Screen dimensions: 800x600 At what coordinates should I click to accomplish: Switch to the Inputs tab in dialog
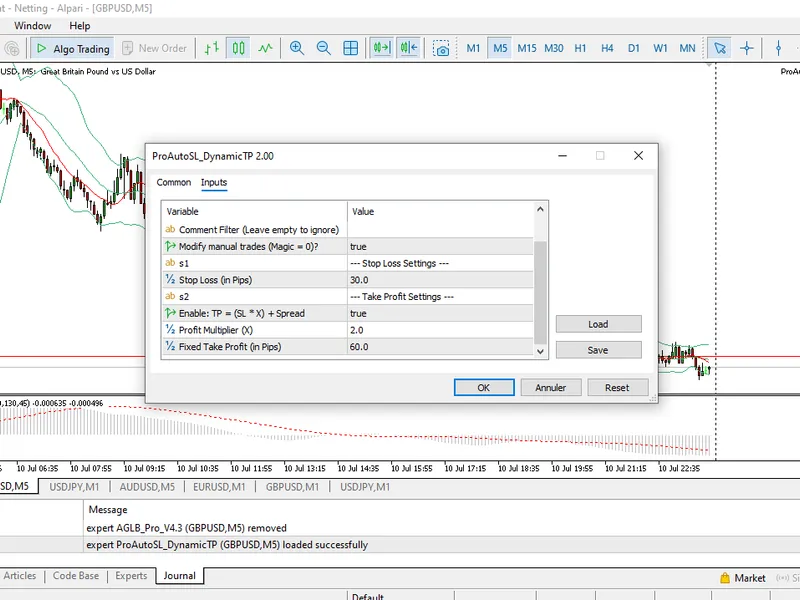[x=214, y=183]
